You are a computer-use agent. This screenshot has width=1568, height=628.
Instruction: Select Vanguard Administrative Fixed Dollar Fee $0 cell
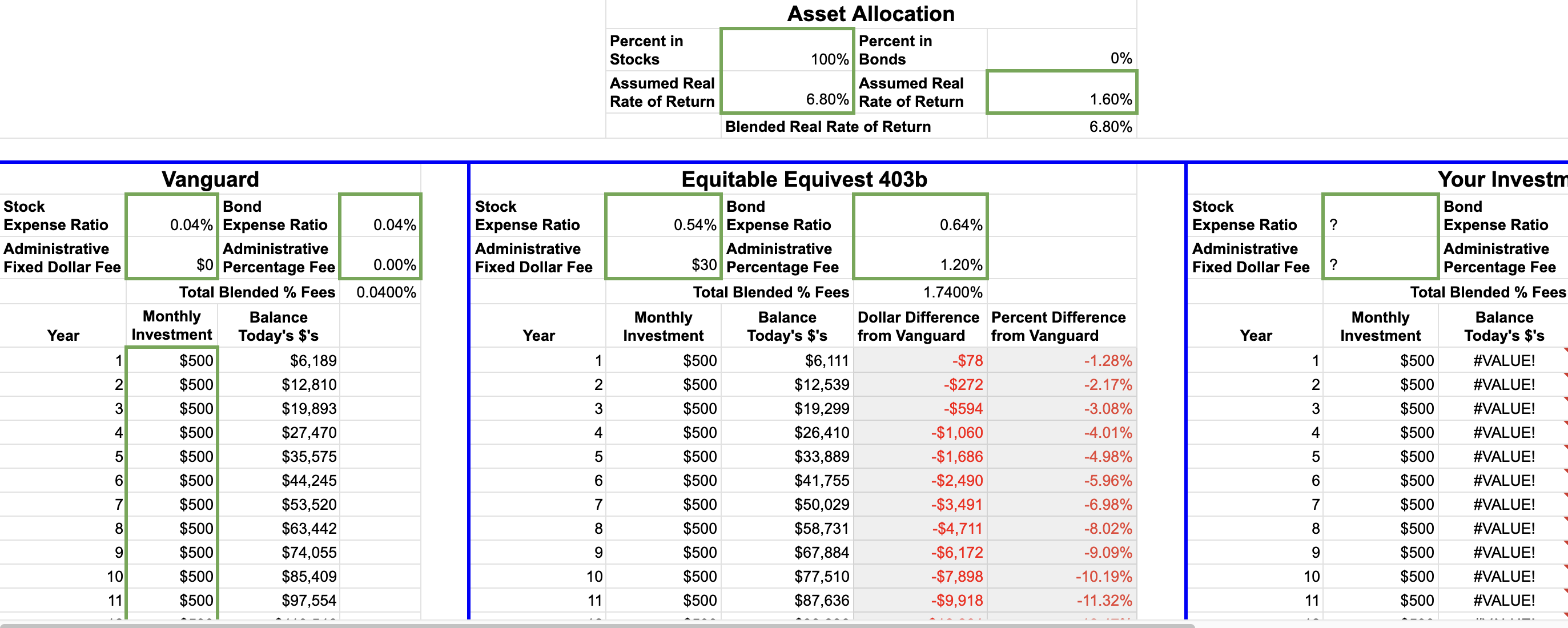point(172,257)
